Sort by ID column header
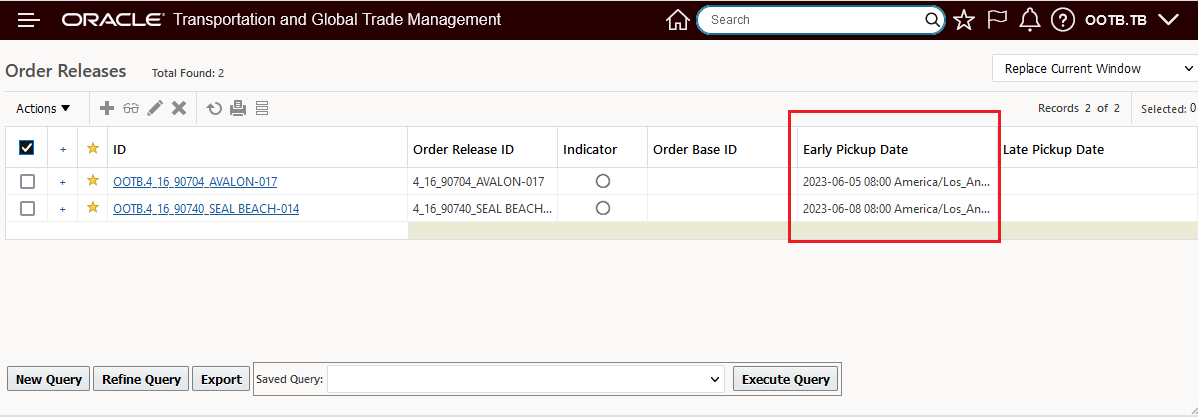Image resolution: width=1198 pixels, height=417 pixels. click(x=119, y=150)
